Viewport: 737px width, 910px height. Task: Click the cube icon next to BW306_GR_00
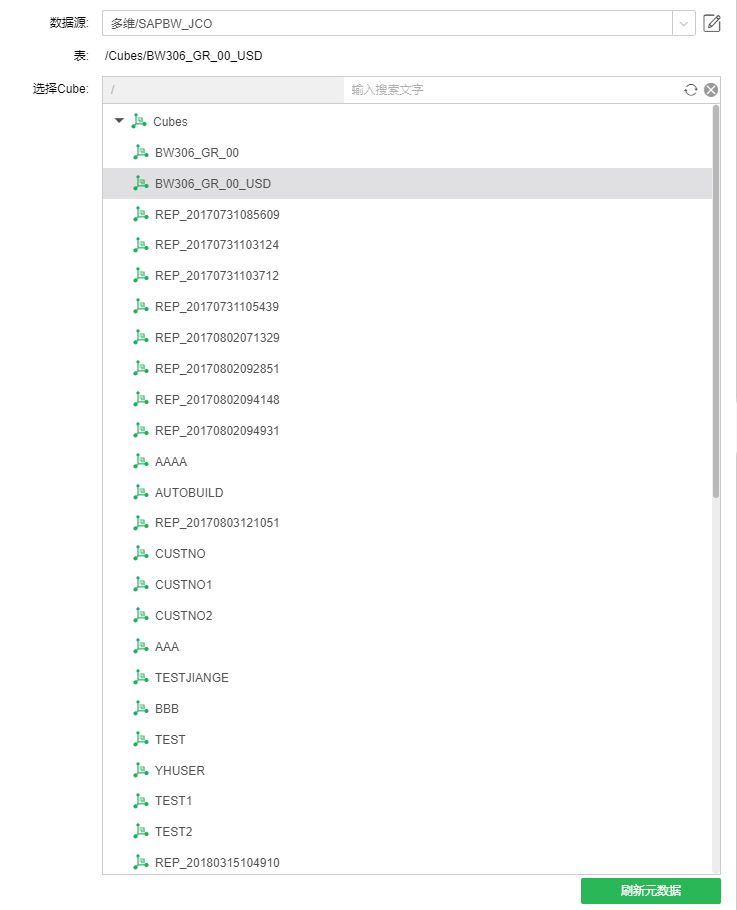(140, 153)
